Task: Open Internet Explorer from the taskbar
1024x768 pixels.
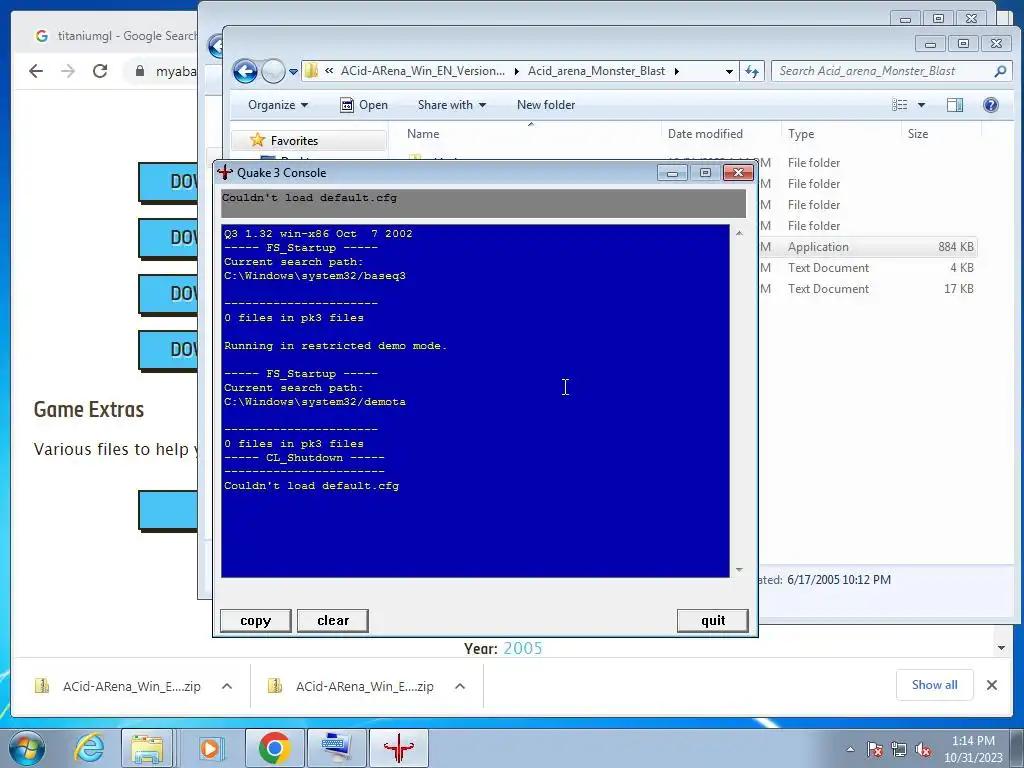Action: click(x=89, y=748)
